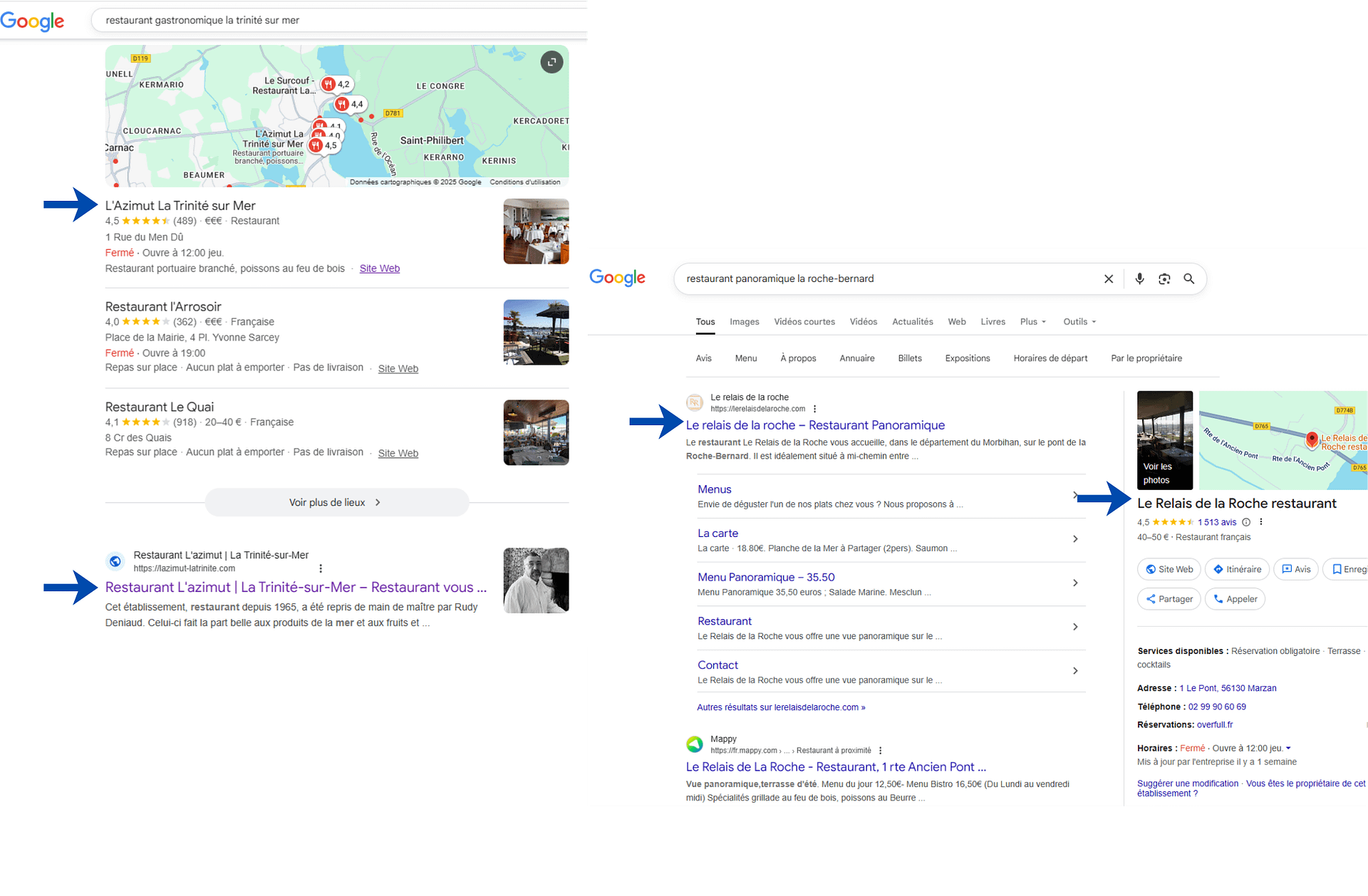Open the Plus dropdown in search tabs

[x=1032, y=322]
